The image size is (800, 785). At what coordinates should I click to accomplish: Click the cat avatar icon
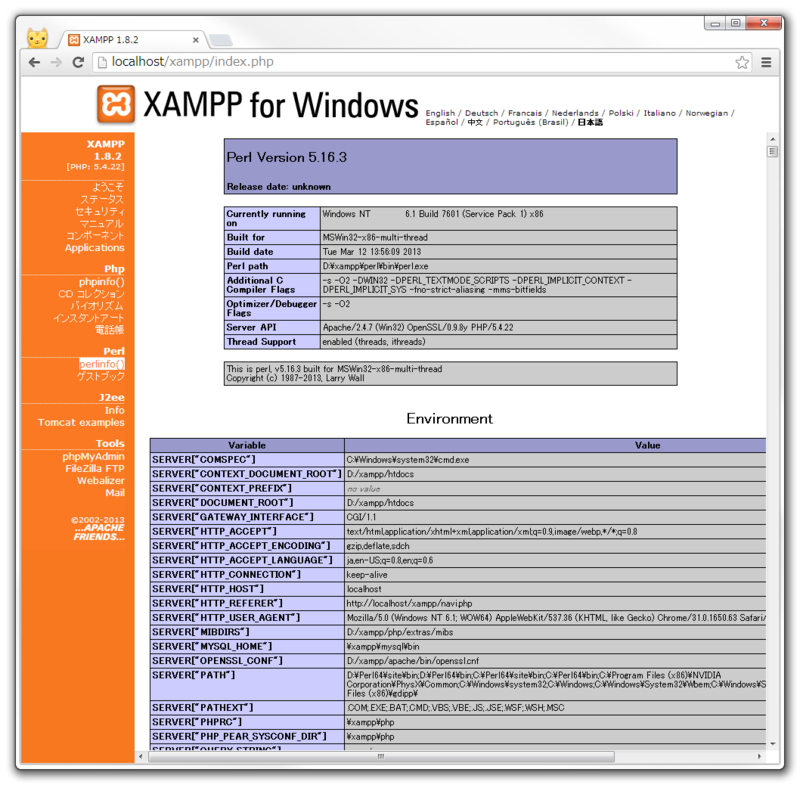(38, 38)
